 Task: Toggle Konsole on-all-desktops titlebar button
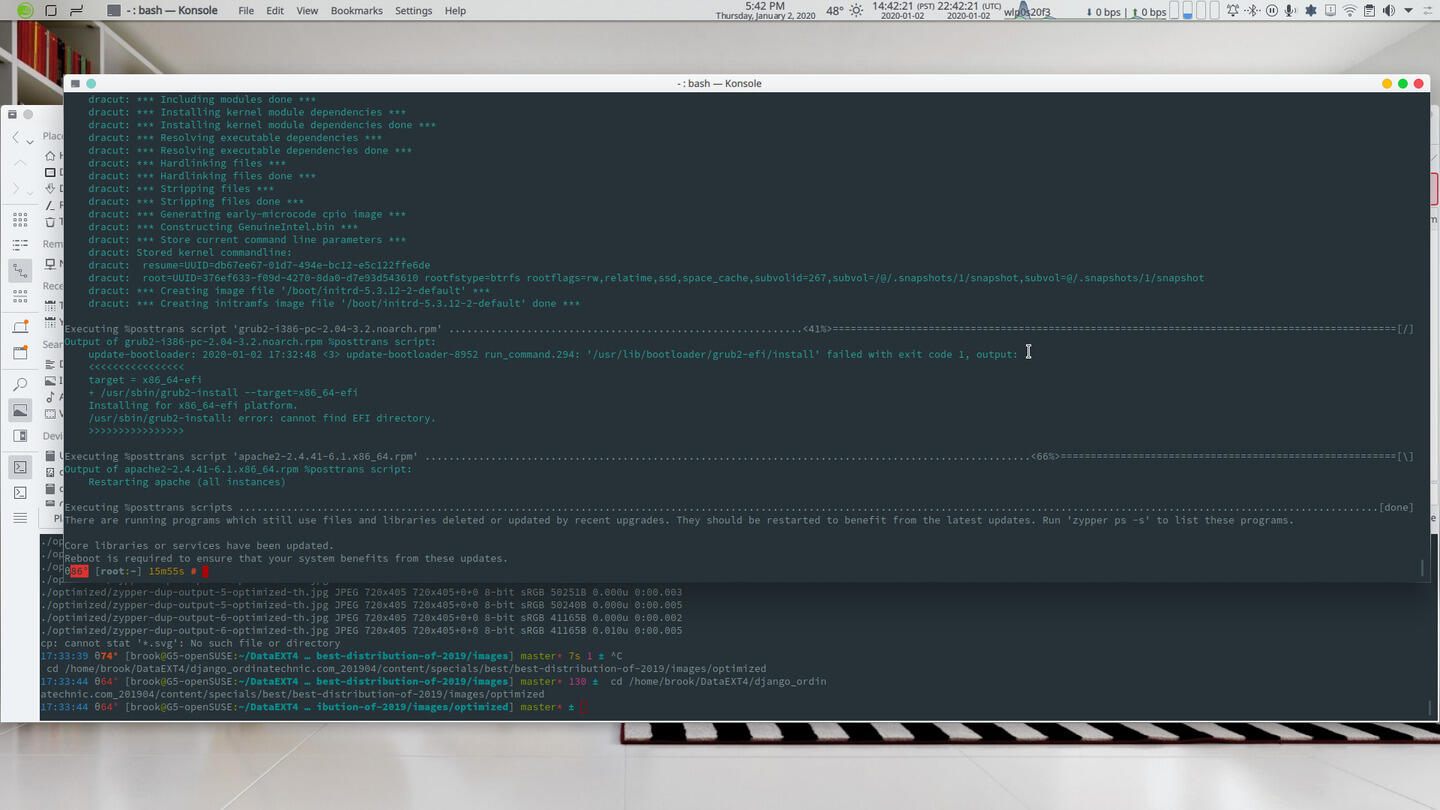pyautogui.click(x=91, y=84)
